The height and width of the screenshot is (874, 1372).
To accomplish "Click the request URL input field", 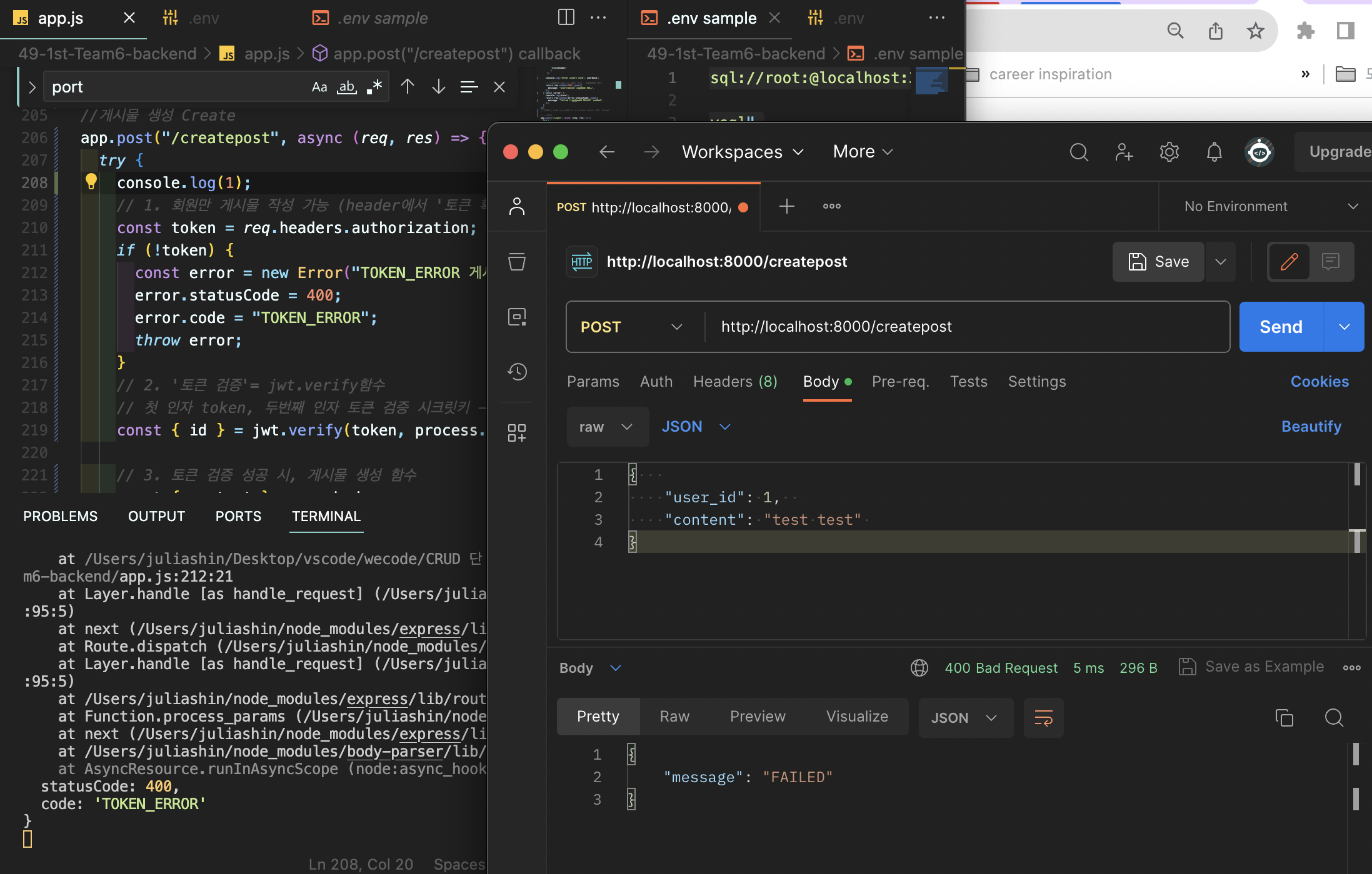I will (x=963, y=327).
